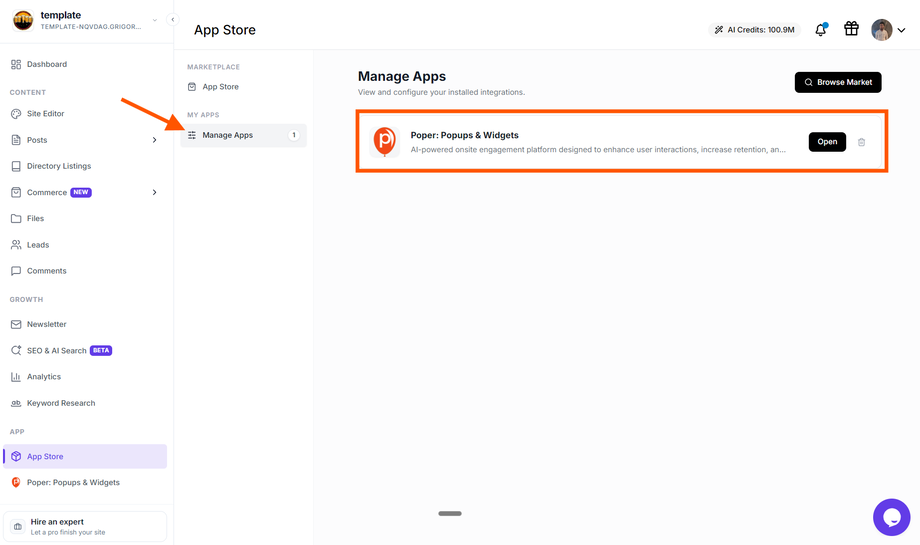
Task: Click the AI Credits: 100.9M badge
Action: [755, 29]
